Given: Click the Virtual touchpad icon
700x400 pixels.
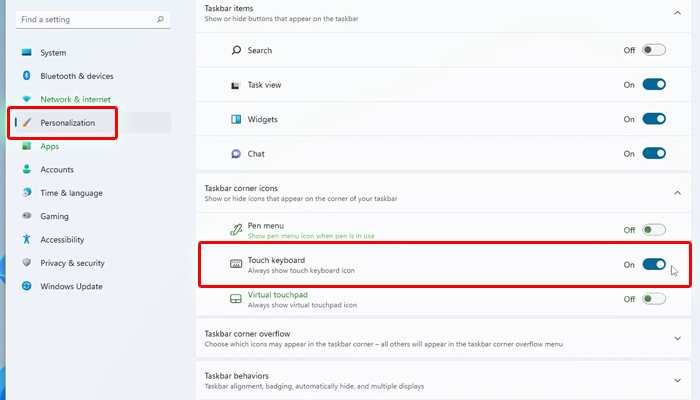Looking at the screenshot, I should coord(236,299).
